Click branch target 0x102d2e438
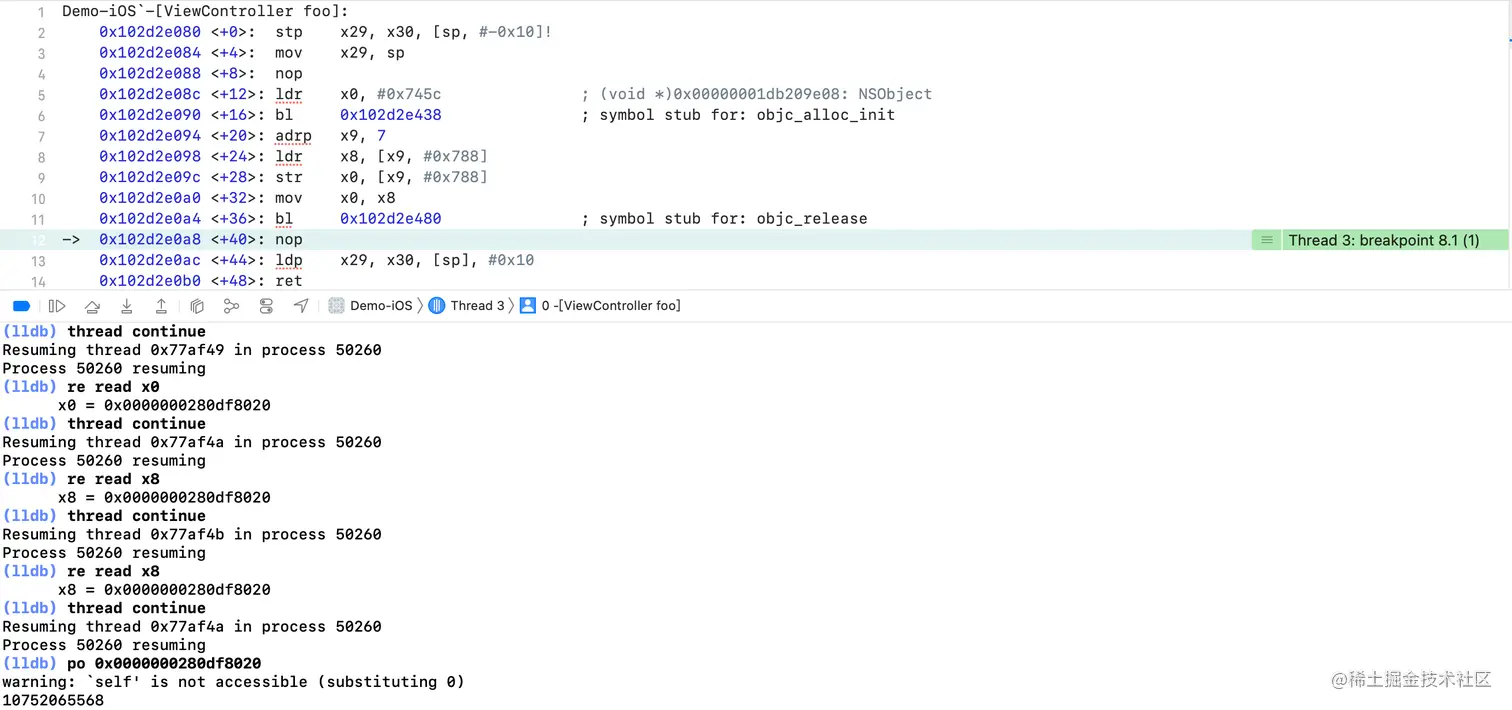 [x=391, y=115]
